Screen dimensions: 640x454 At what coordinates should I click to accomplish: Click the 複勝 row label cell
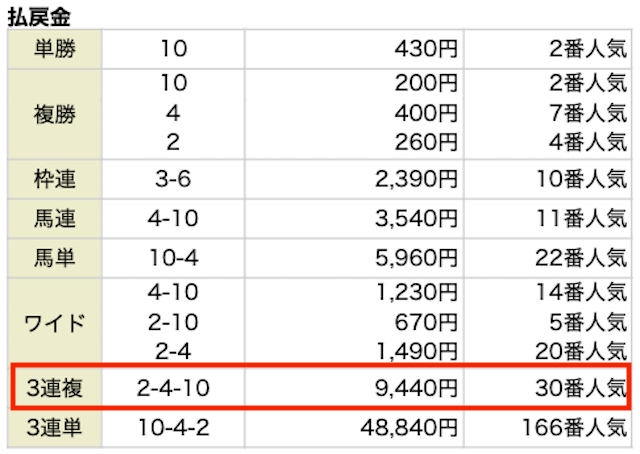point(55,111)
